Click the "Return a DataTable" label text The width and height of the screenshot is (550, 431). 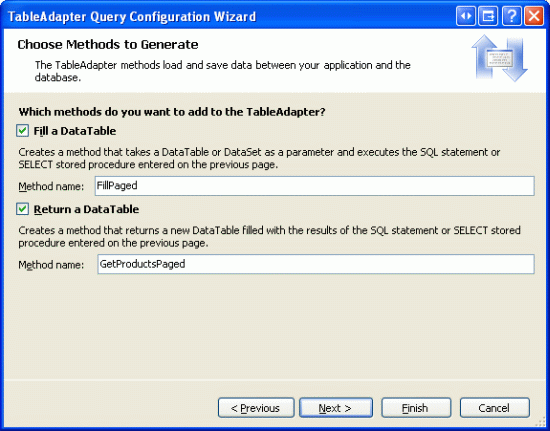click(x=86, y=209)
